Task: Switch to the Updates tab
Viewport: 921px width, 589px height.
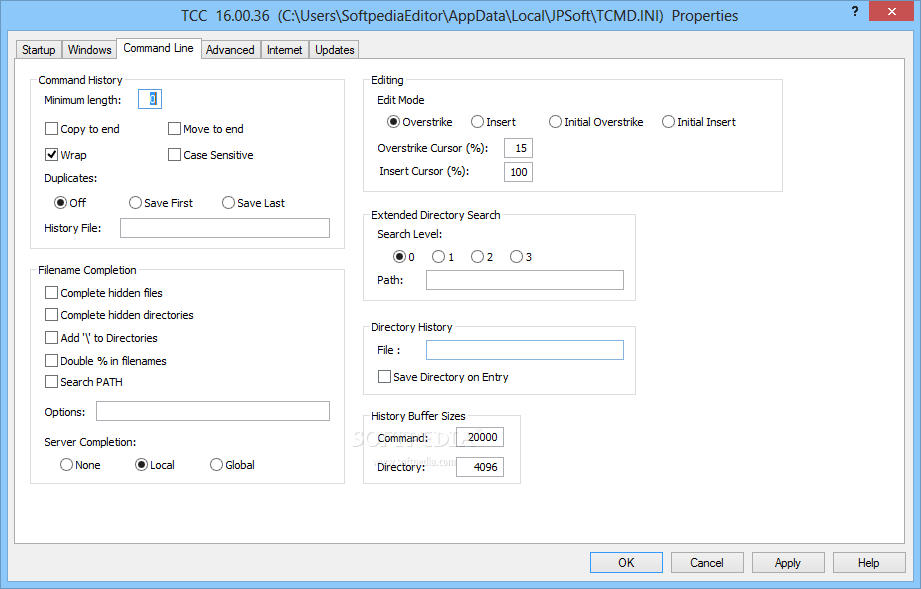Action: (335, 50)
